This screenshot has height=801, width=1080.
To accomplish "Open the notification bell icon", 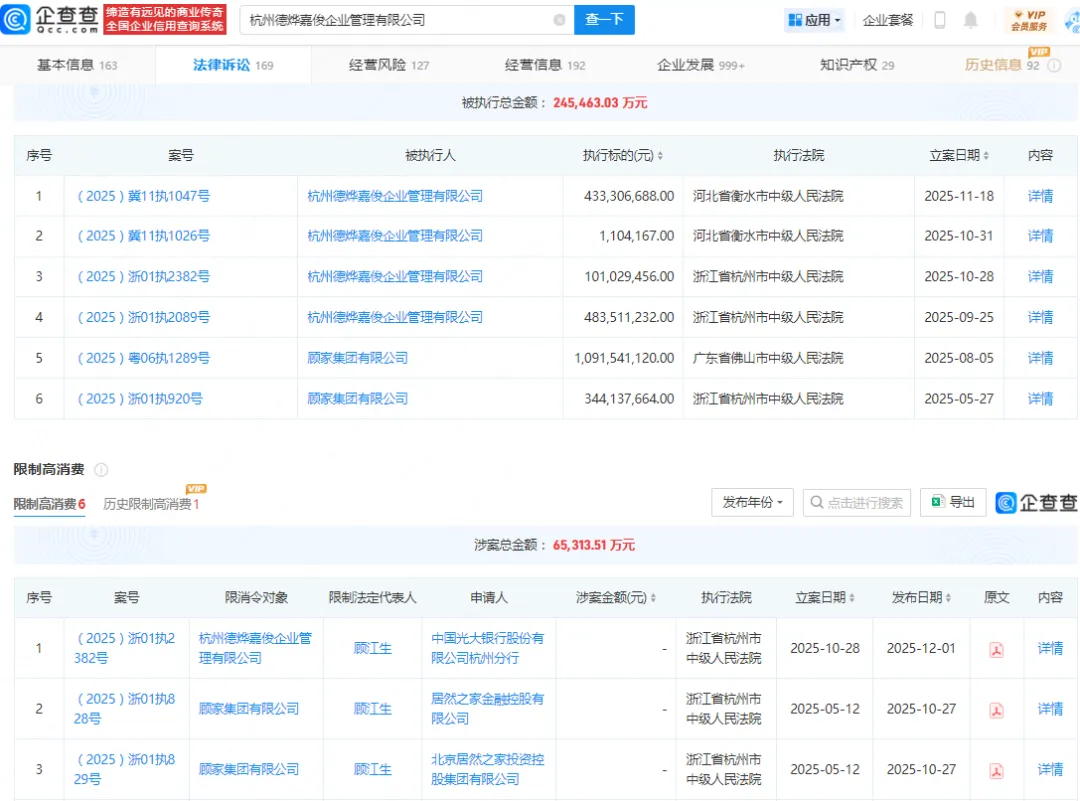I will coord(970,20).
